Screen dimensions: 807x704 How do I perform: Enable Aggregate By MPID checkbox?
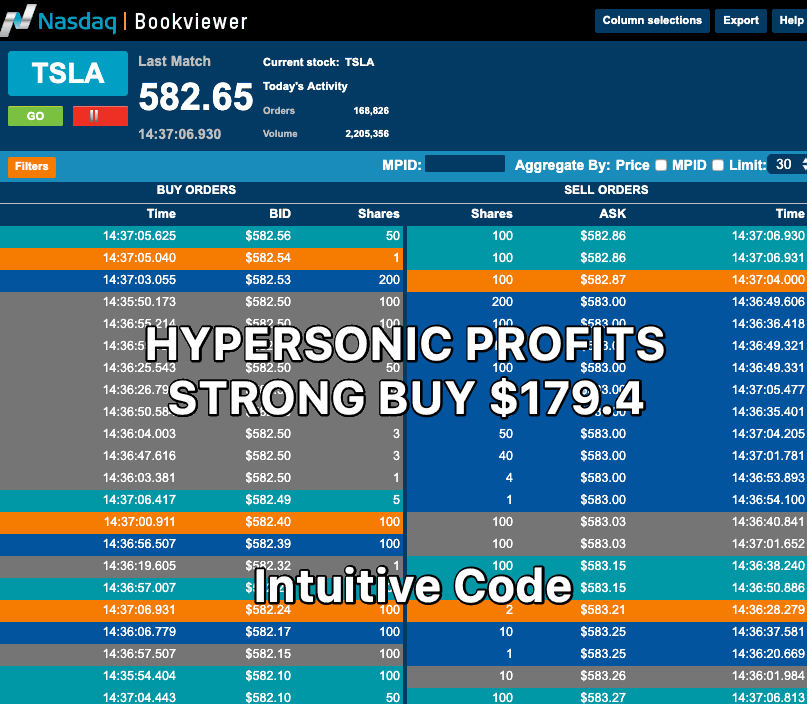718,165
